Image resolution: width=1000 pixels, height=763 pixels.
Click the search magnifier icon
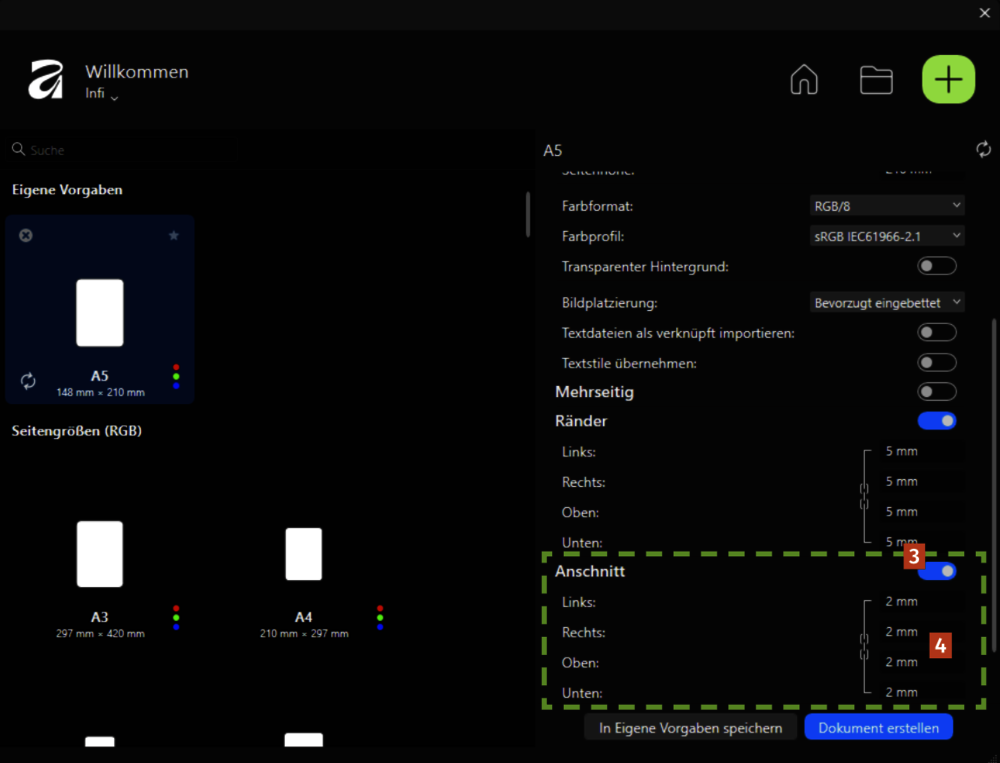[x=18, y=149]
